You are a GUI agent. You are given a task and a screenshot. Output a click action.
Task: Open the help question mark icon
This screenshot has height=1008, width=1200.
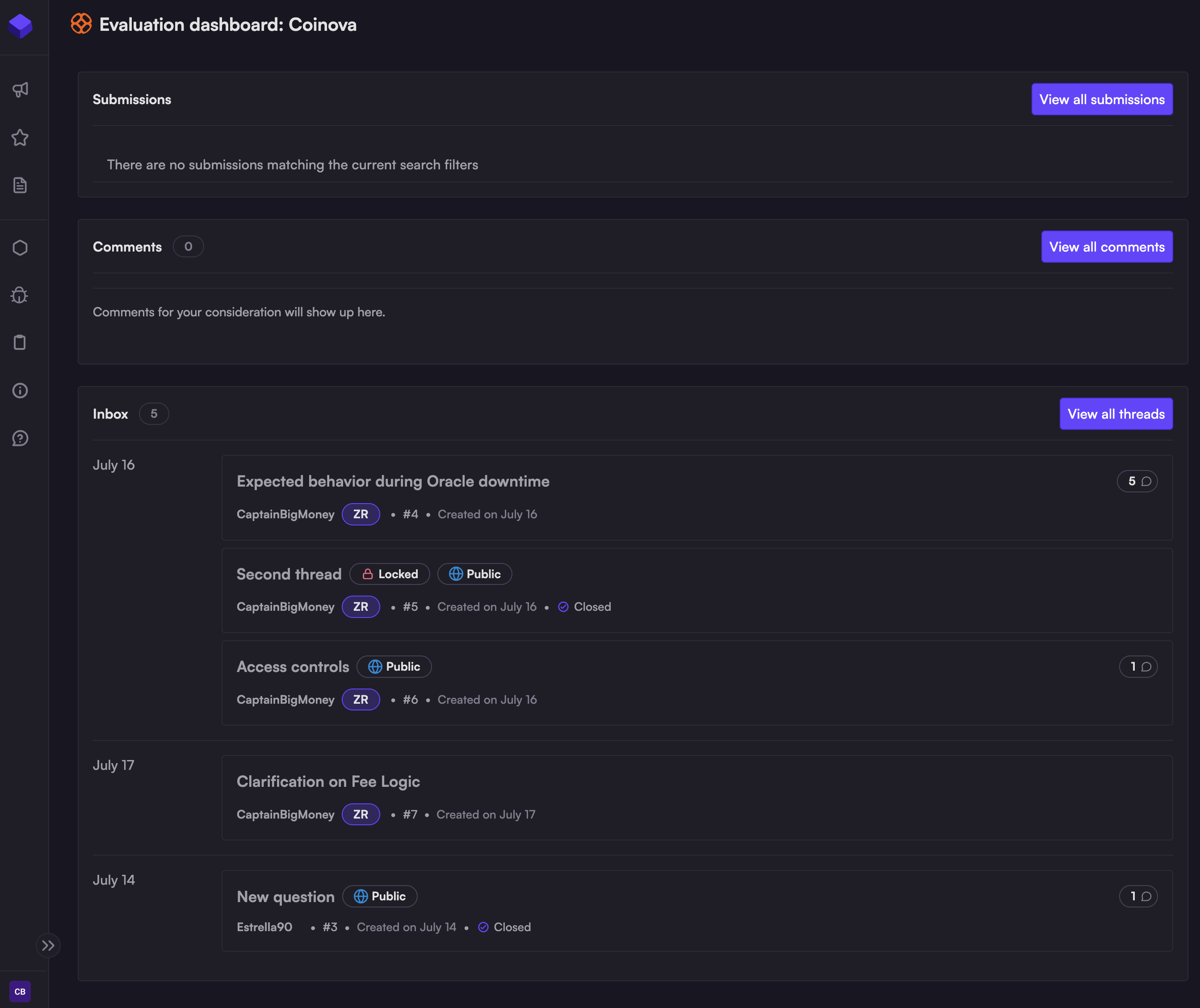(20, 438)
